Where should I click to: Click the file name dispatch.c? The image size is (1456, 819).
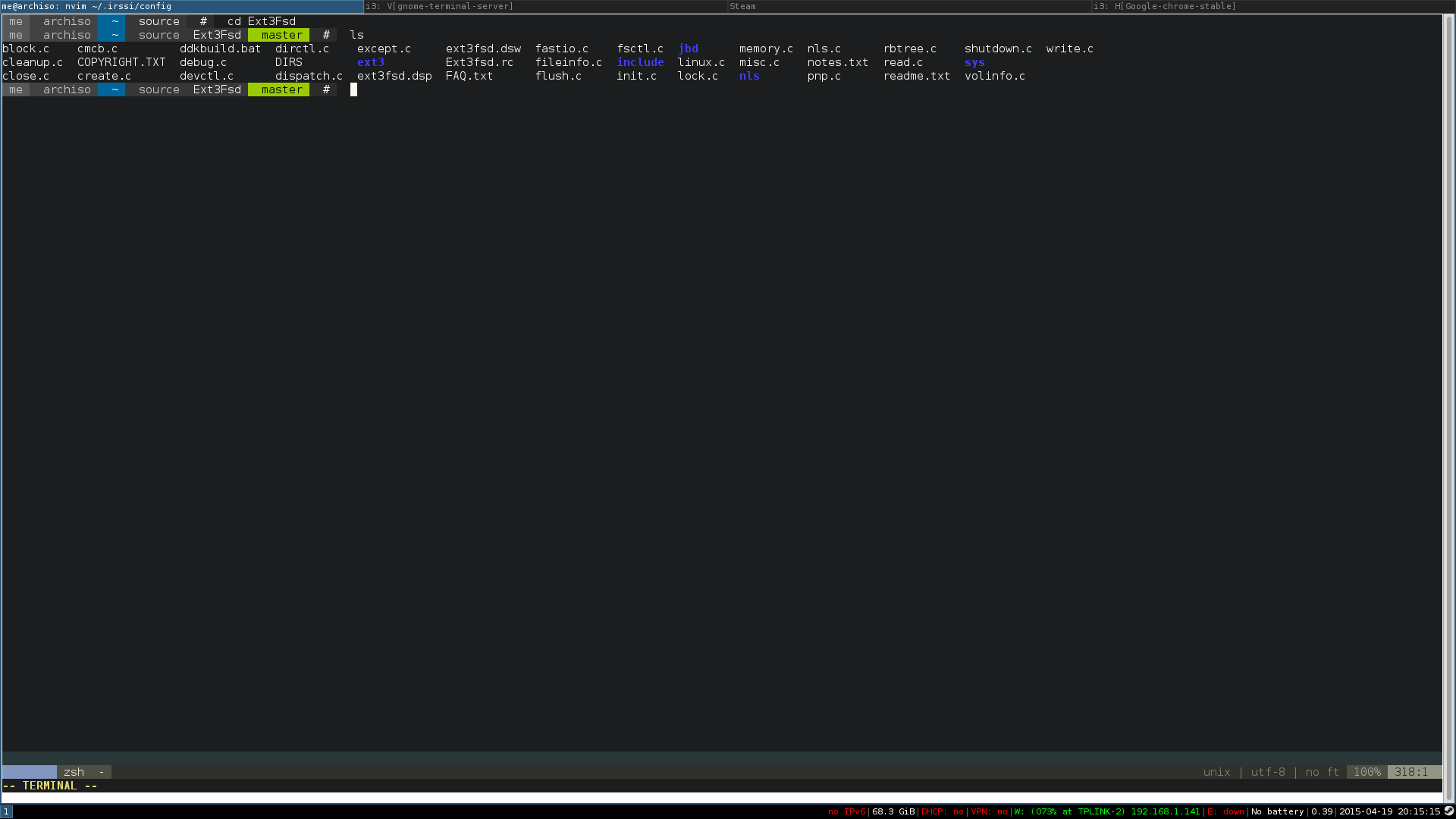(x=309, y=76)
